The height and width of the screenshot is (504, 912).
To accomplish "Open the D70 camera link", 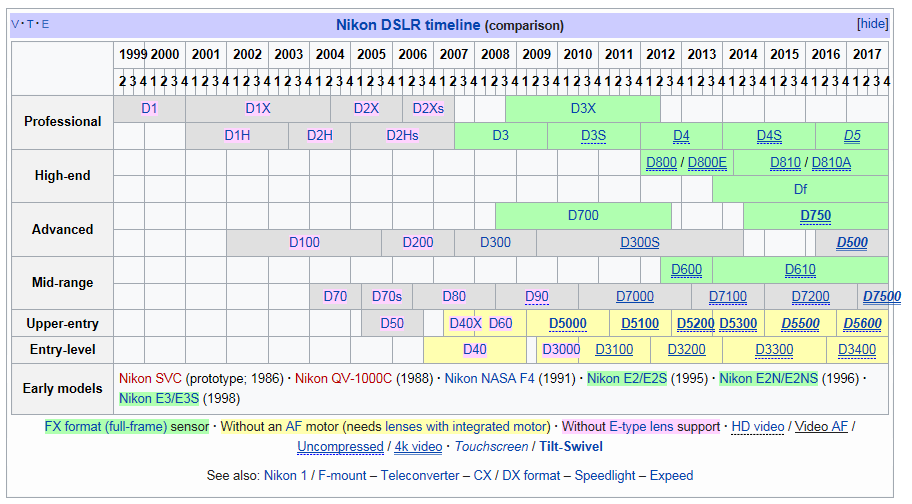I will pyautogui.click(x=335, y=296).
